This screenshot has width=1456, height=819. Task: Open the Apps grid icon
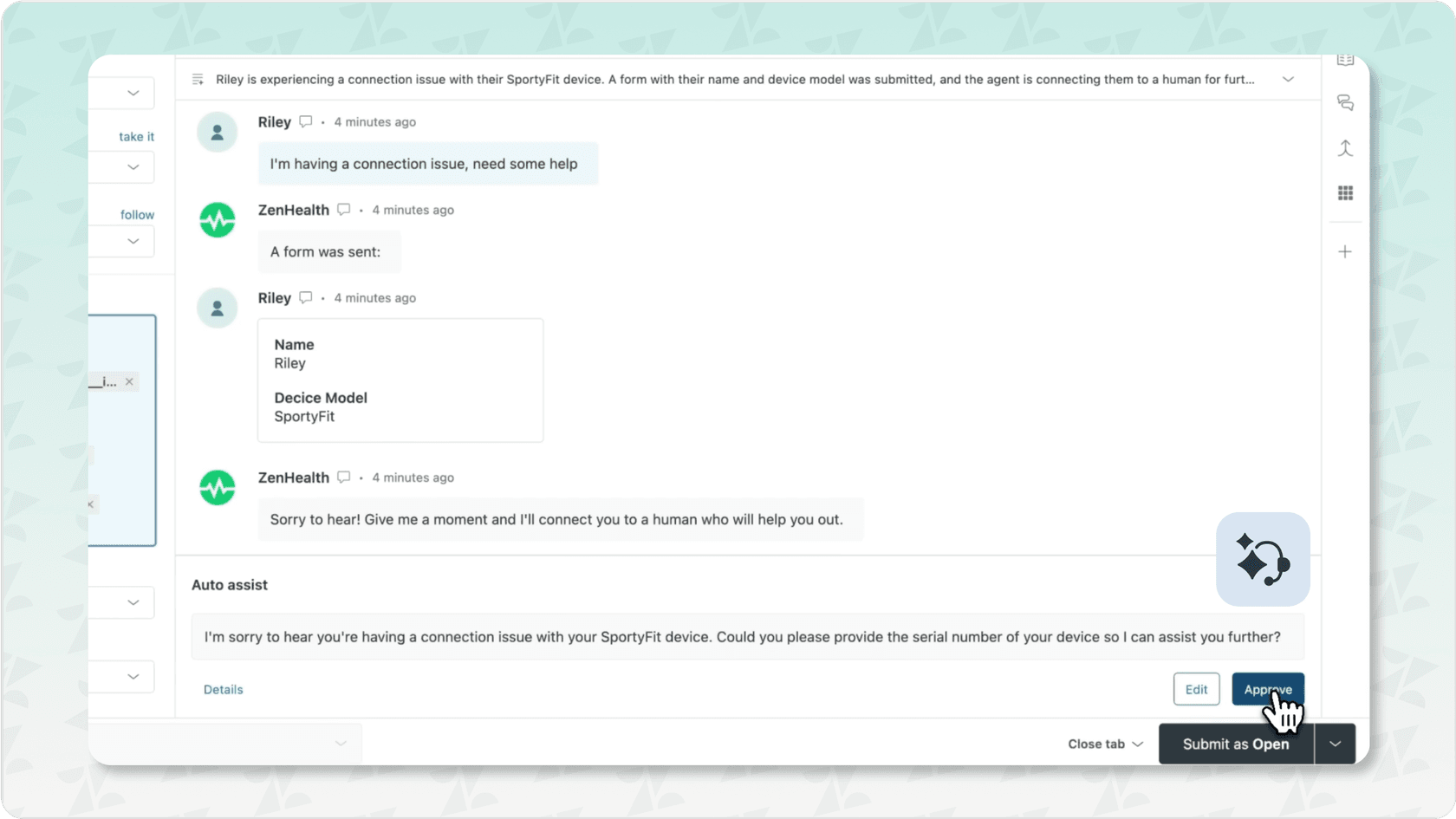coord(1345,193)
